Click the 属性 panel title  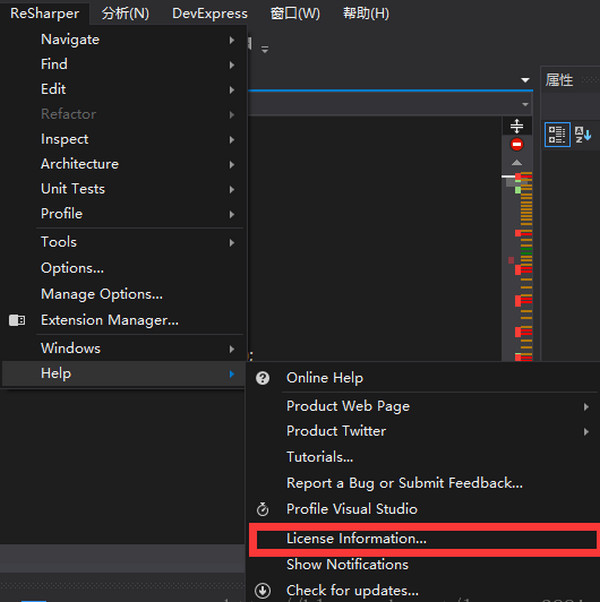pyautogui.click(x=559, y=80)
